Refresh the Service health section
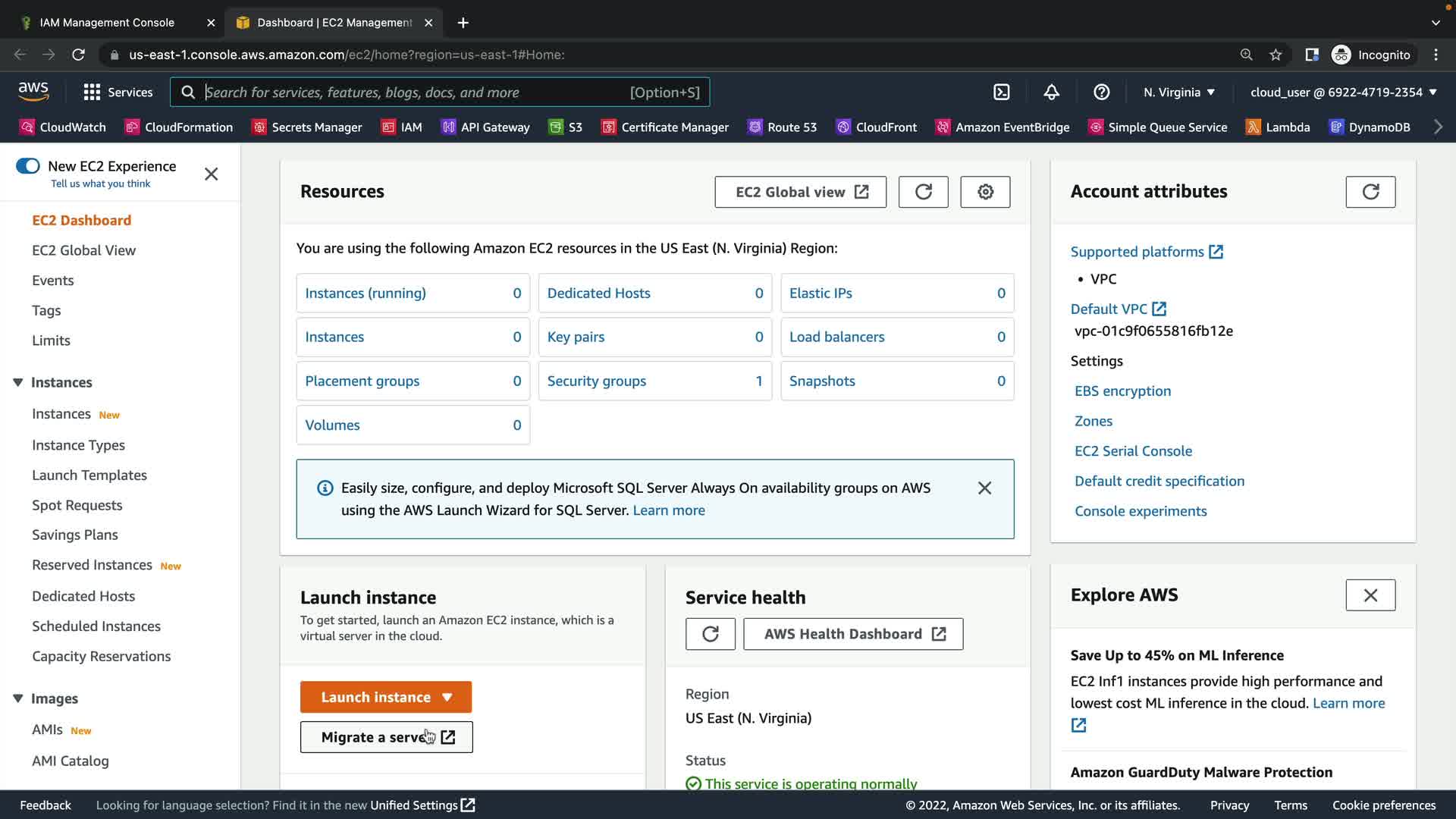The image size is (1456, 819). pyautogui.click(x=710, y=634)
